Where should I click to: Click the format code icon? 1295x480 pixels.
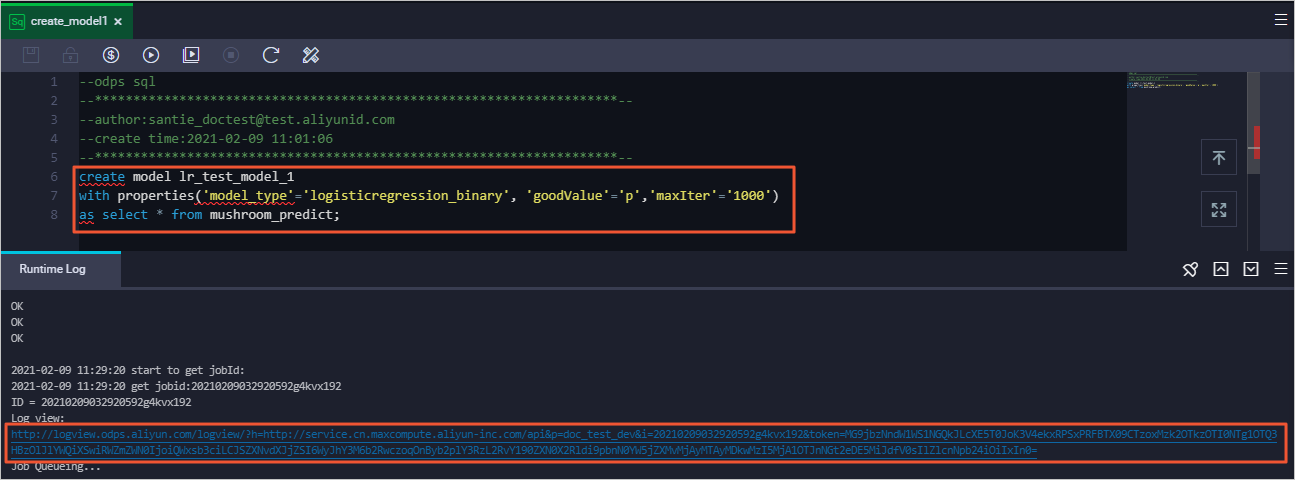pyautogui.click(x=310, y=55)
